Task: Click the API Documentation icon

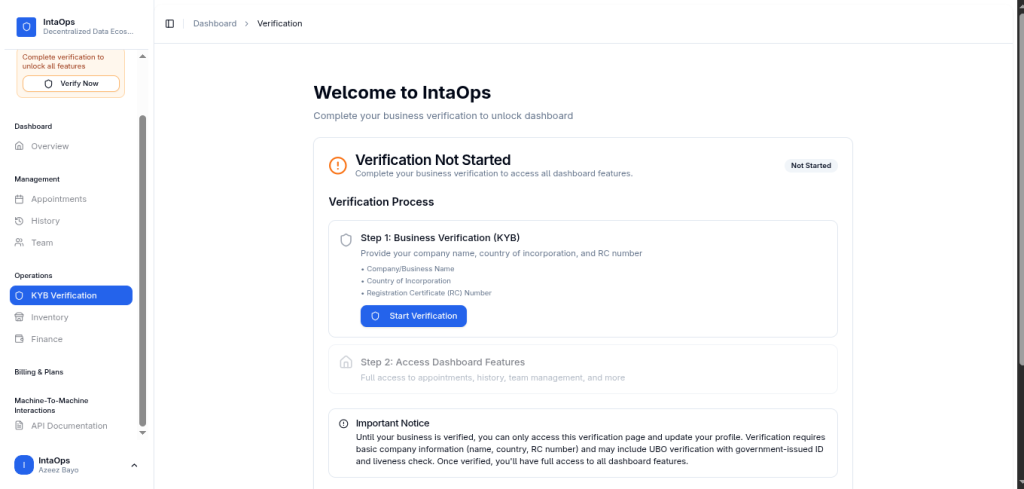Action: click(20, 426)
